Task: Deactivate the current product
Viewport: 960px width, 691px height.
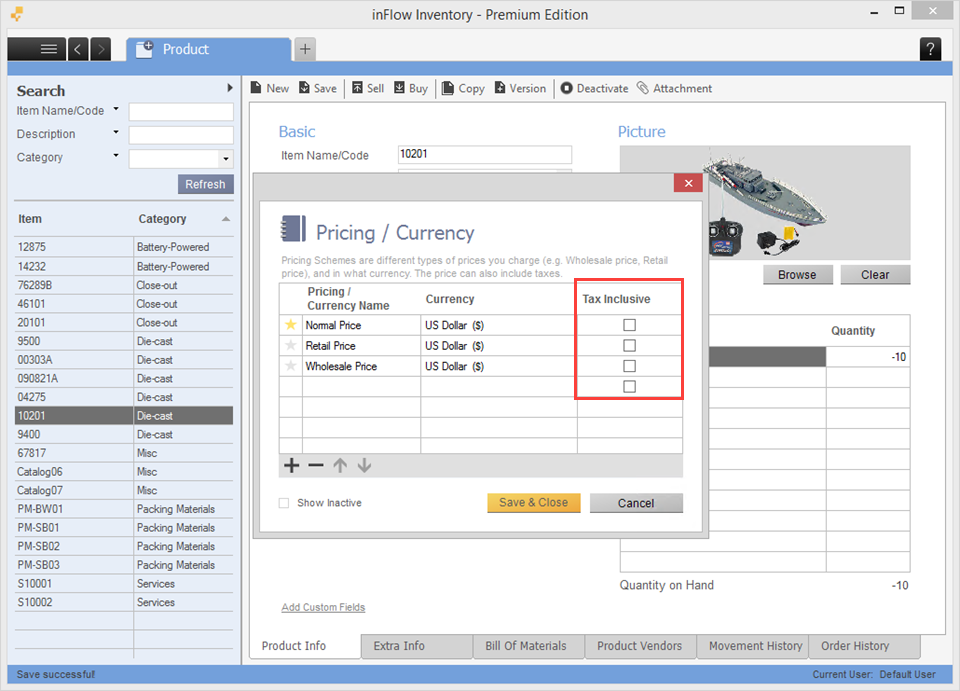Action: [594, 88]
